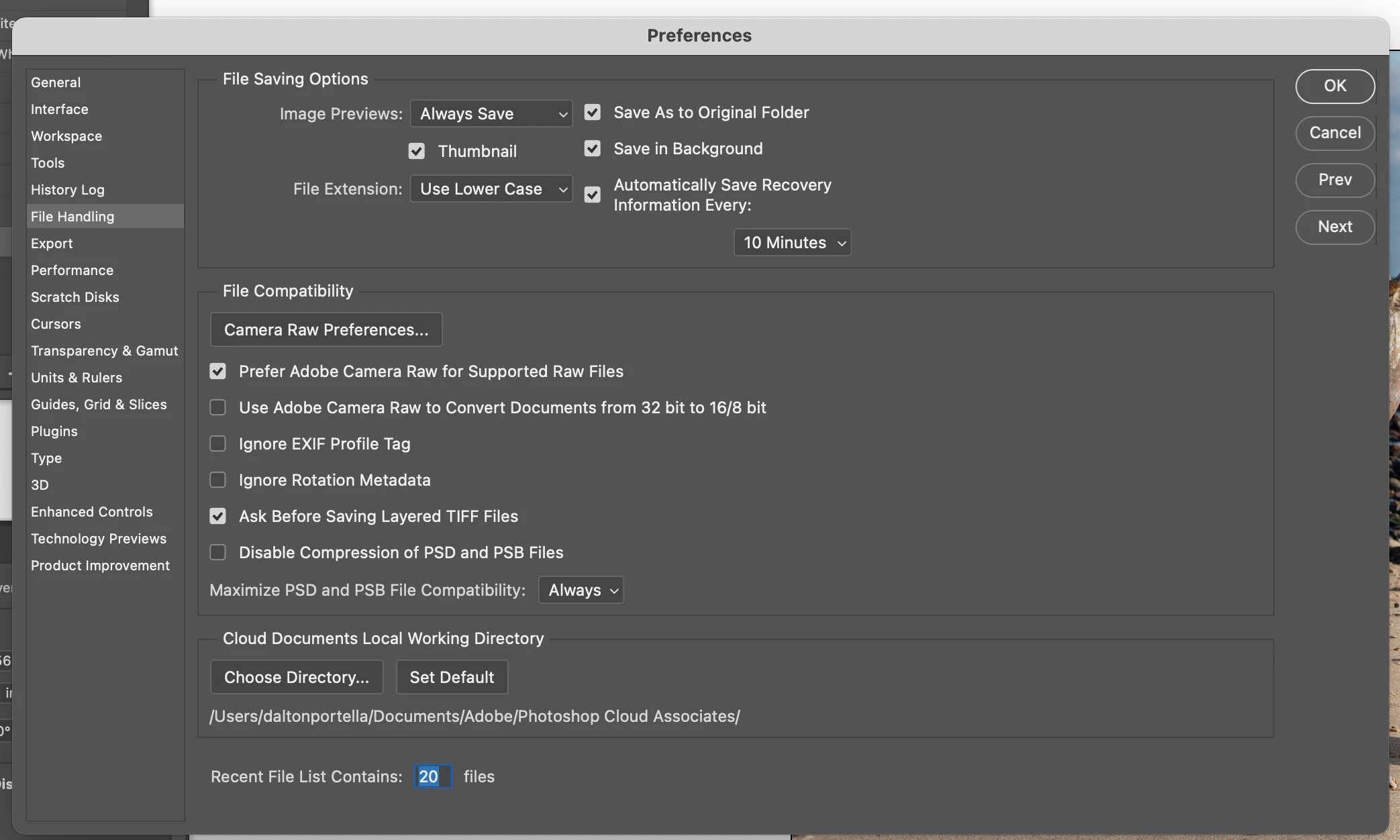Enable Disable Compression of PSD and PSB Files
The height and width of the screenshot is (840, 1400).
pyautogui.click(x=217, y=552)
